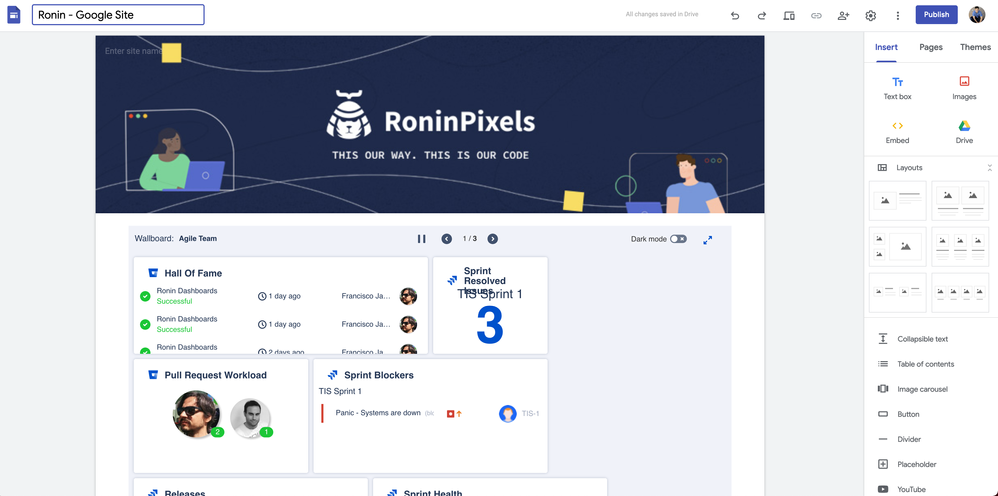Click the TIS-1 assignee avatar

[507, 414]
